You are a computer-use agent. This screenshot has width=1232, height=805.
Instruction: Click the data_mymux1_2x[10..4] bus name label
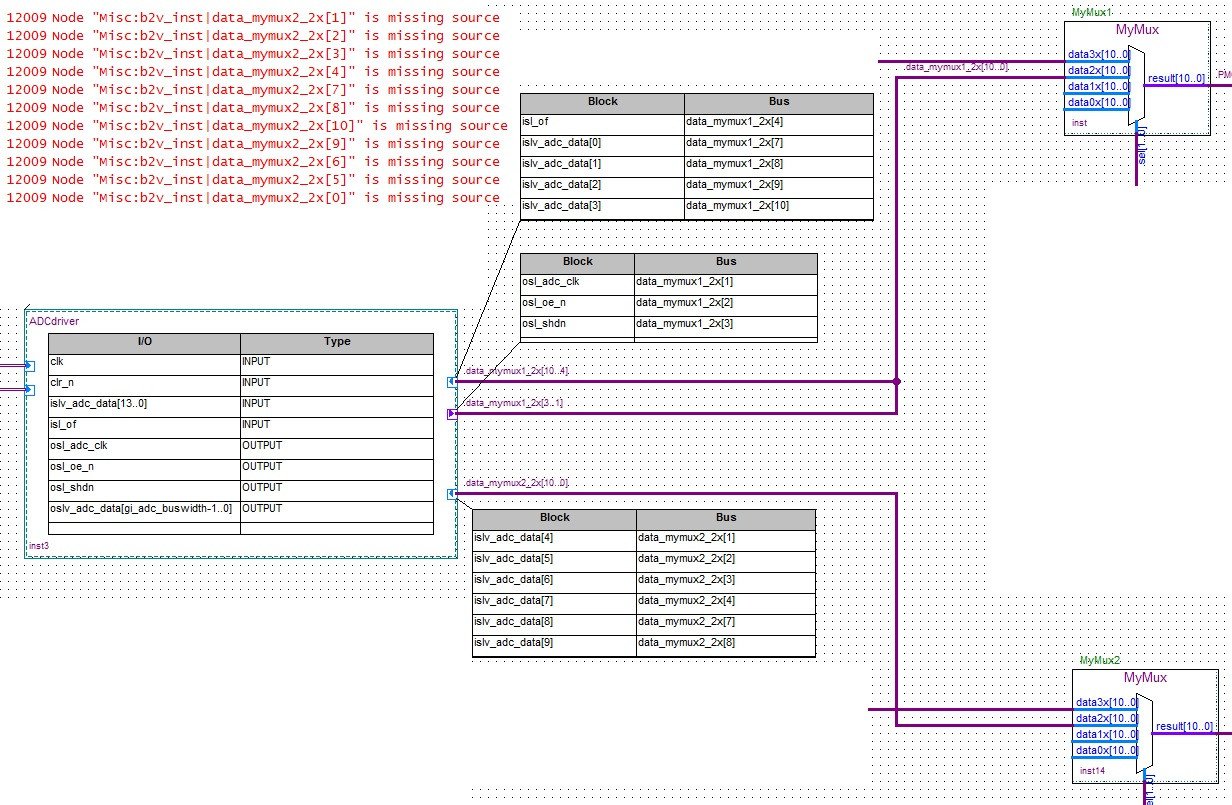515,369
